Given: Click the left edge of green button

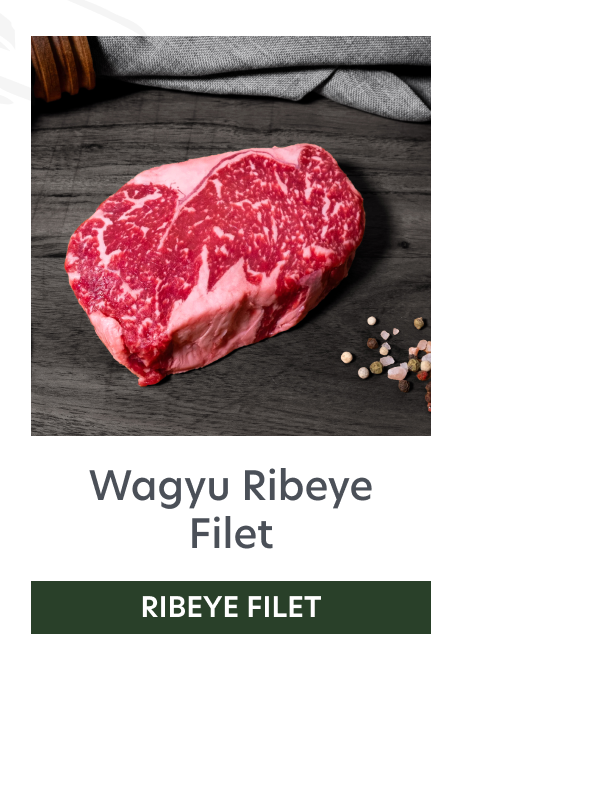Looking at the screenshot, I should click(x=35, y=607).
